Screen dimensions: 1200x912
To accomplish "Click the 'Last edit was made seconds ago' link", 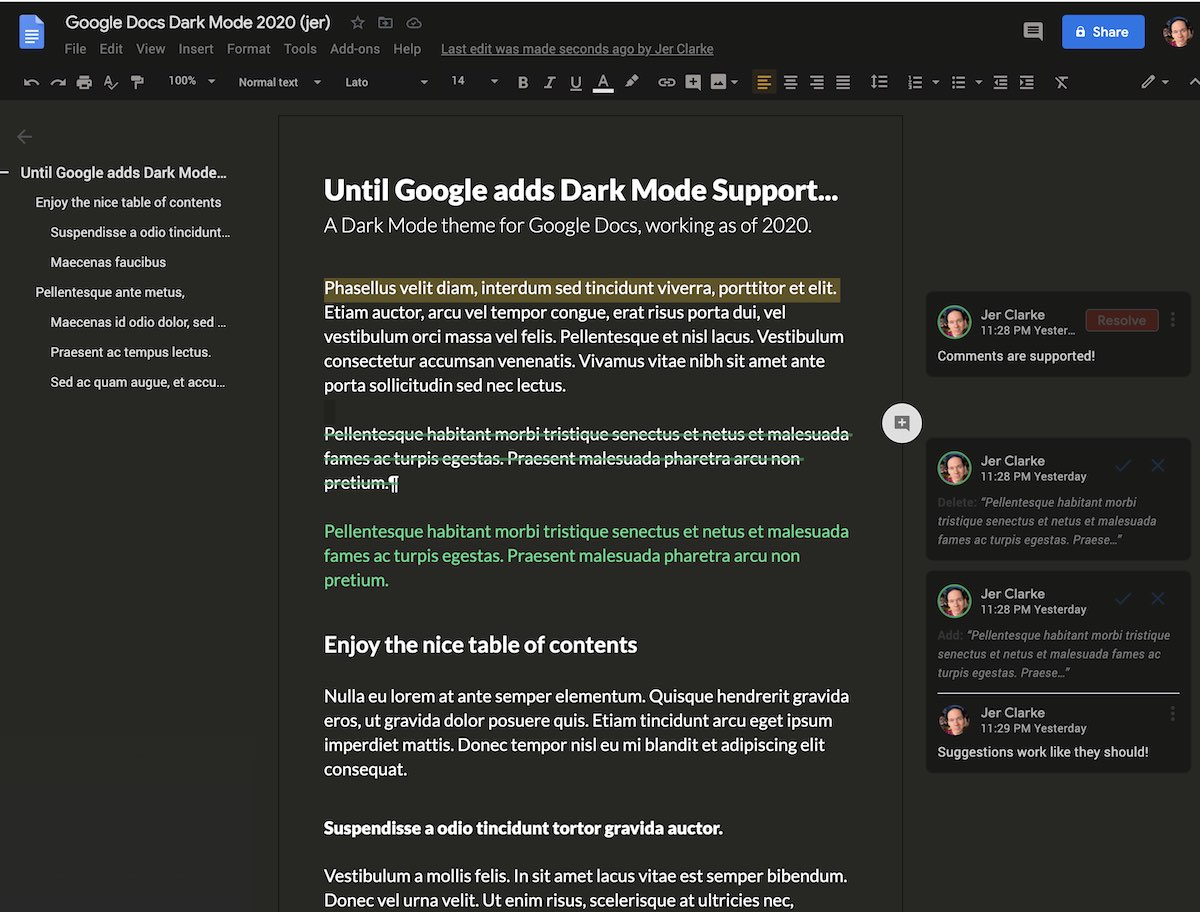I will coord(577,49).
